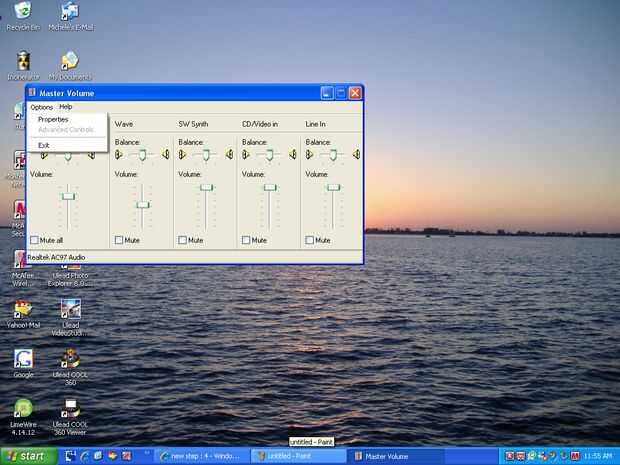Open the Options menu

[42, 107]
